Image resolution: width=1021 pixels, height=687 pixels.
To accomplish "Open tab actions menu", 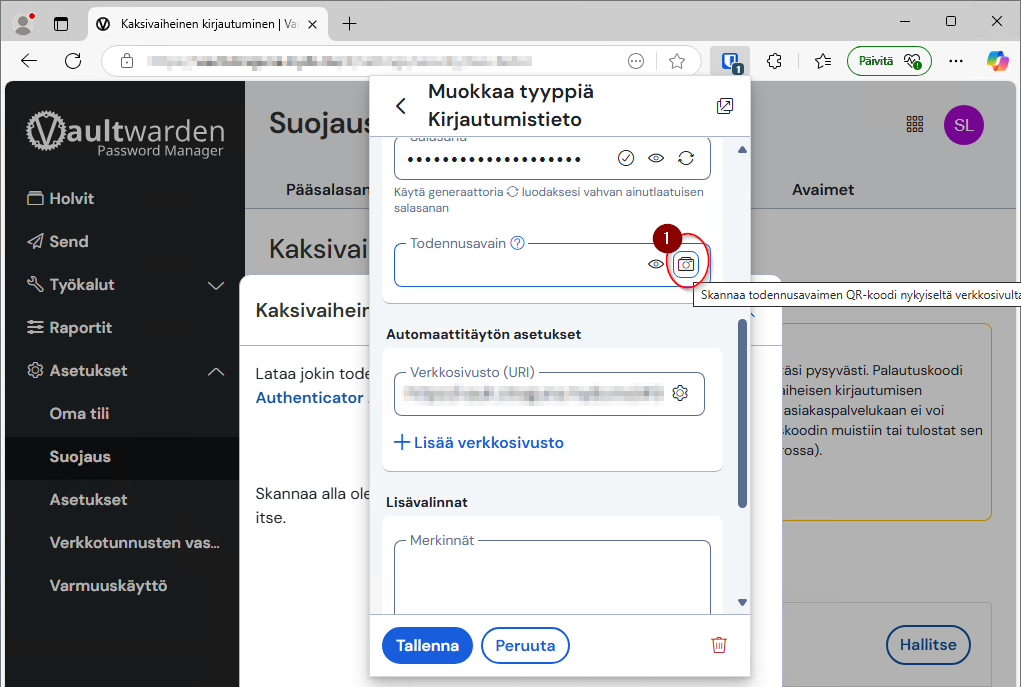I will (x=61, y=24).
